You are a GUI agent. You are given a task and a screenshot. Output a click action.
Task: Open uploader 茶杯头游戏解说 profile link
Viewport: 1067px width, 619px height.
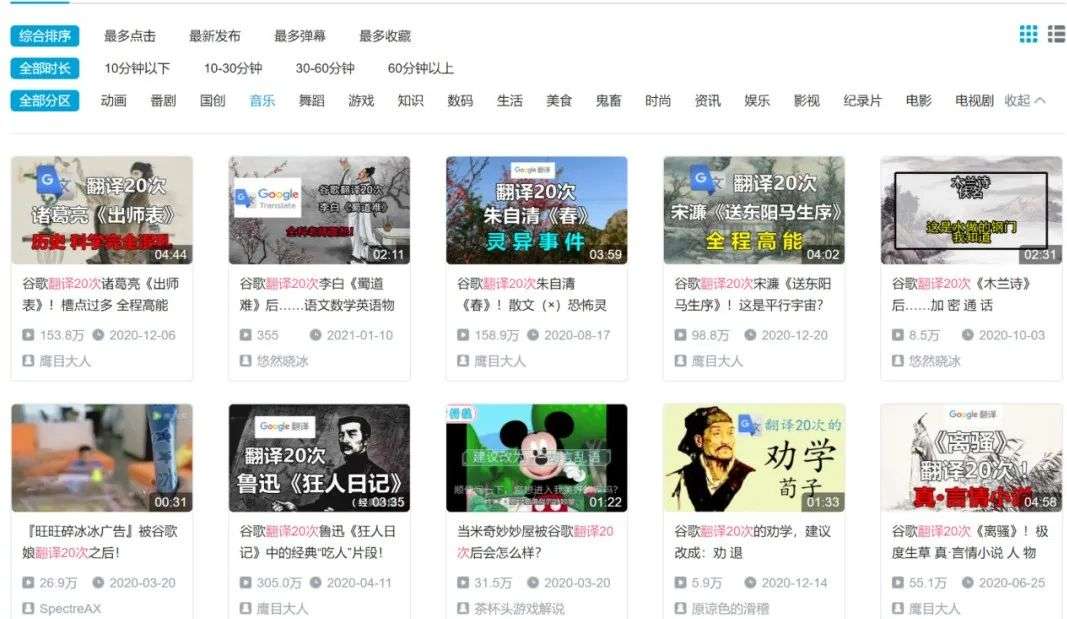point(519,608)
